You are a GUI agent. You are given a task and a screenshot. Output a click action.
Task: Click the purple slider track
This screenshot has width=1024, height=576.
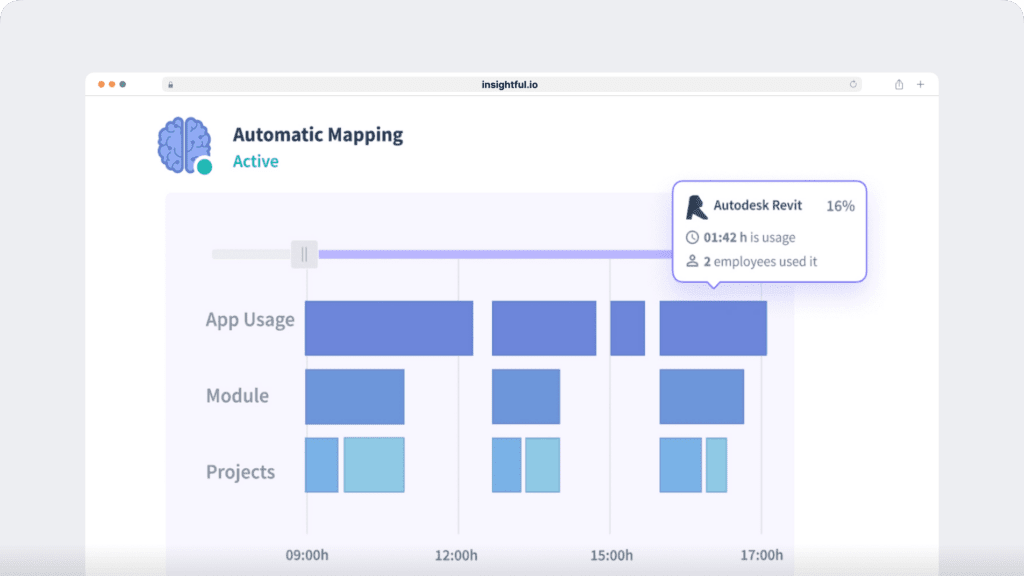[495, 254]
